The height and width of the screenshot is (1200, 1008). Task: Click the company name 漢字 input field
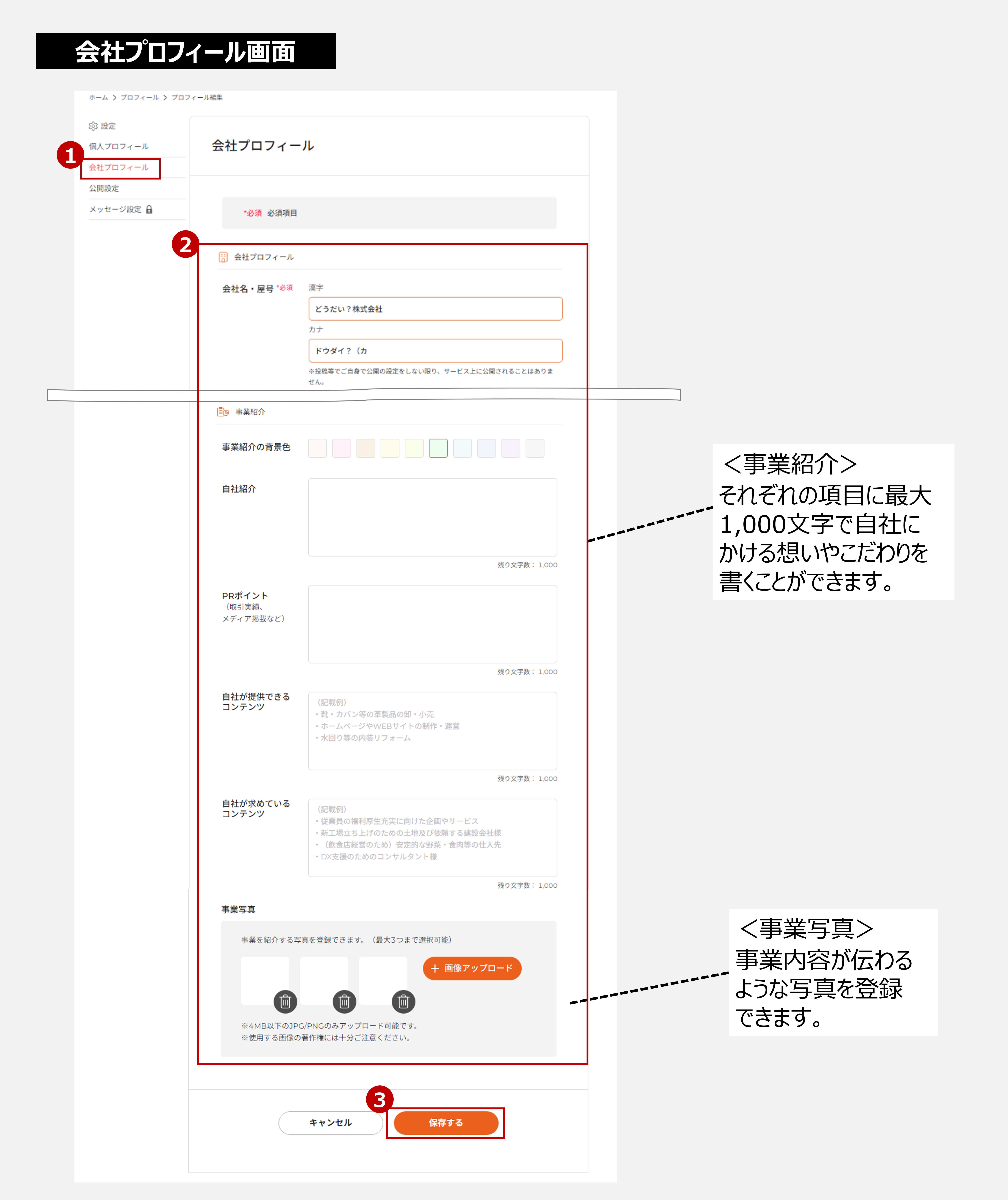435,309
